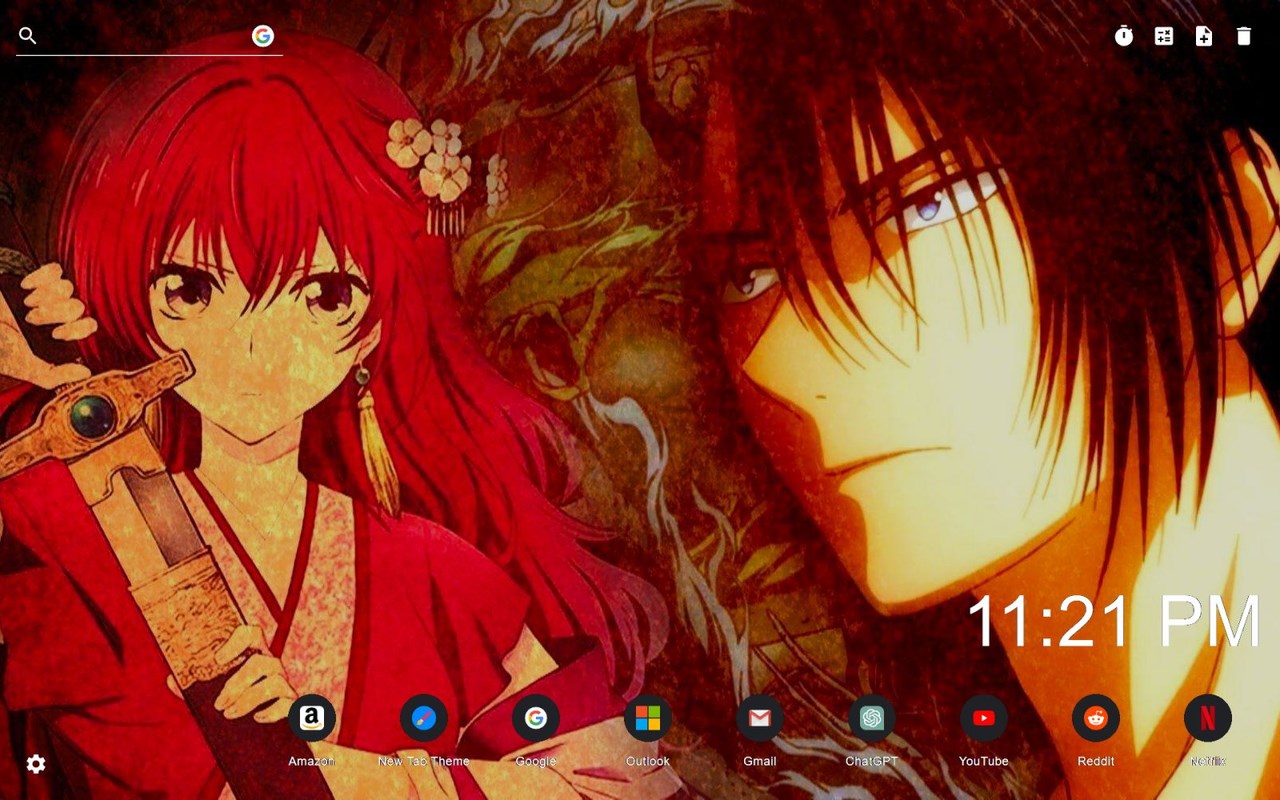
Task: Click the Google logo in search bar
Action: click(263, 36)
